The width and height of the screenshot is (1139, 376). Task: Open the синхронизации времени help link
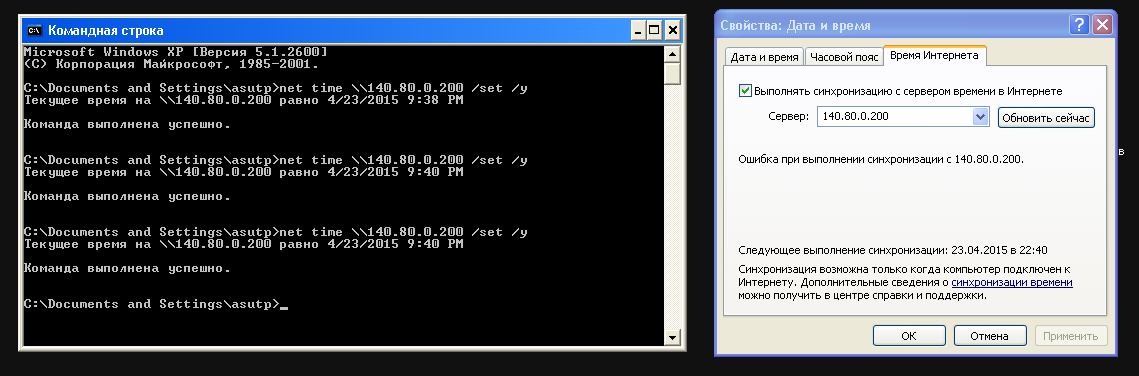pyautogui.click(x=1012, y=282)
